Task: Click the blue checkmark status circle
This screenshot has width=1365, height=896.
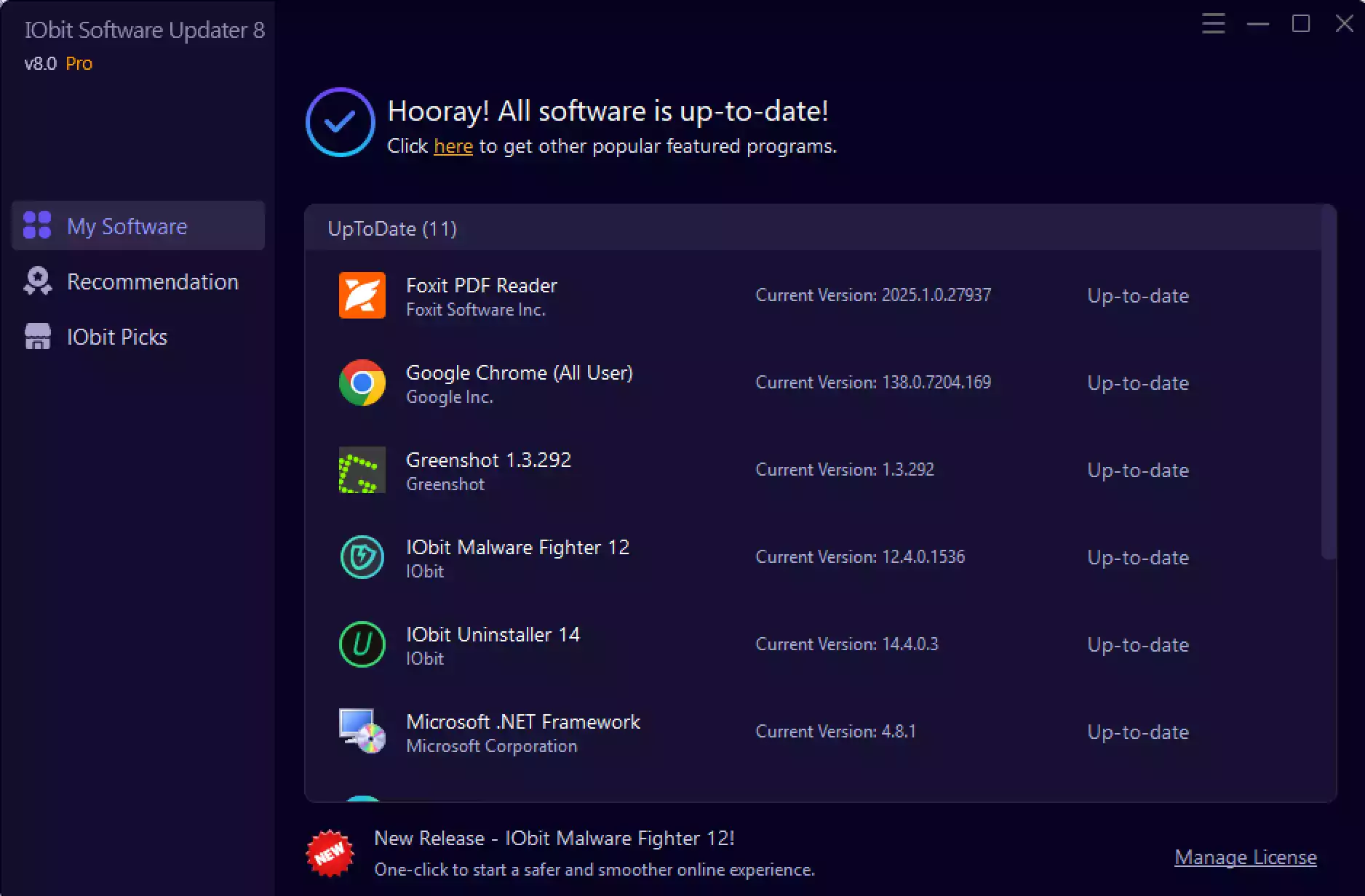Action: click(x=340, y=122)
